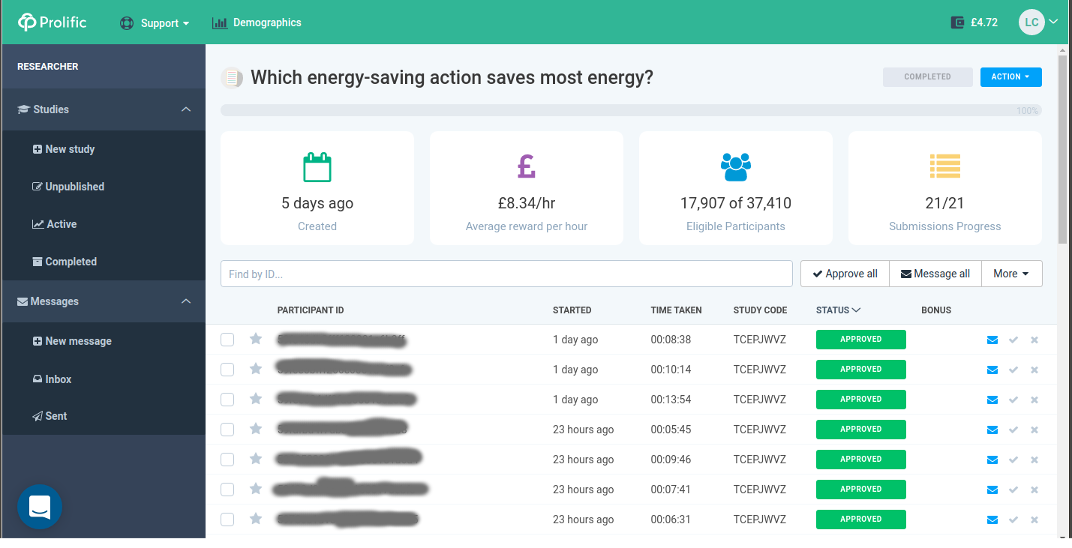Click the BONUS column header

(936, 310)
